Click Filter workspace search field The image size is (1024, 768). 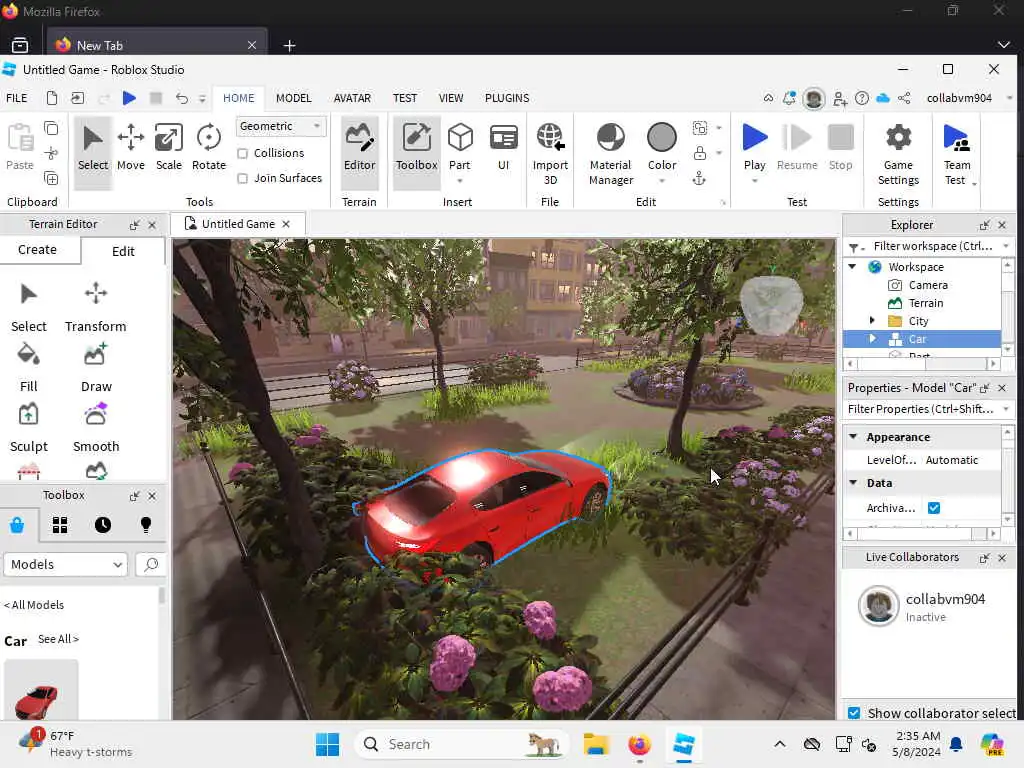point(933,246)
